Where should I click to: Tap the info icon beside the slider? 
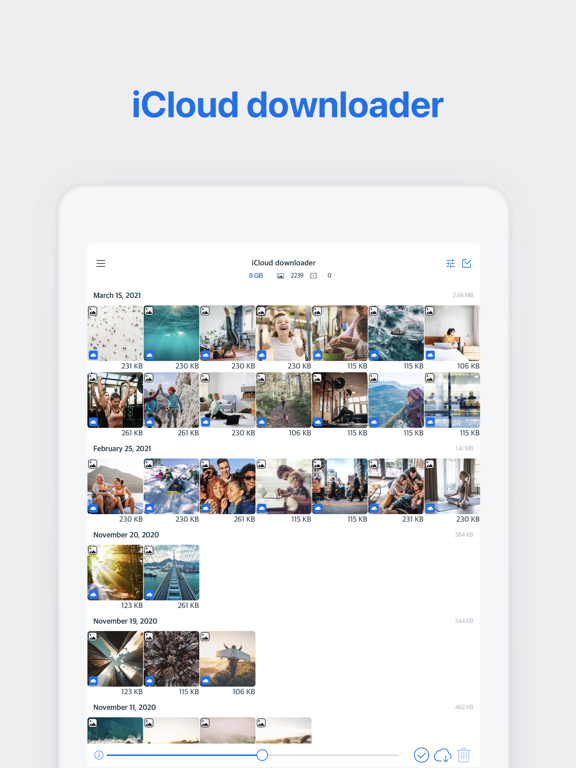98,755
